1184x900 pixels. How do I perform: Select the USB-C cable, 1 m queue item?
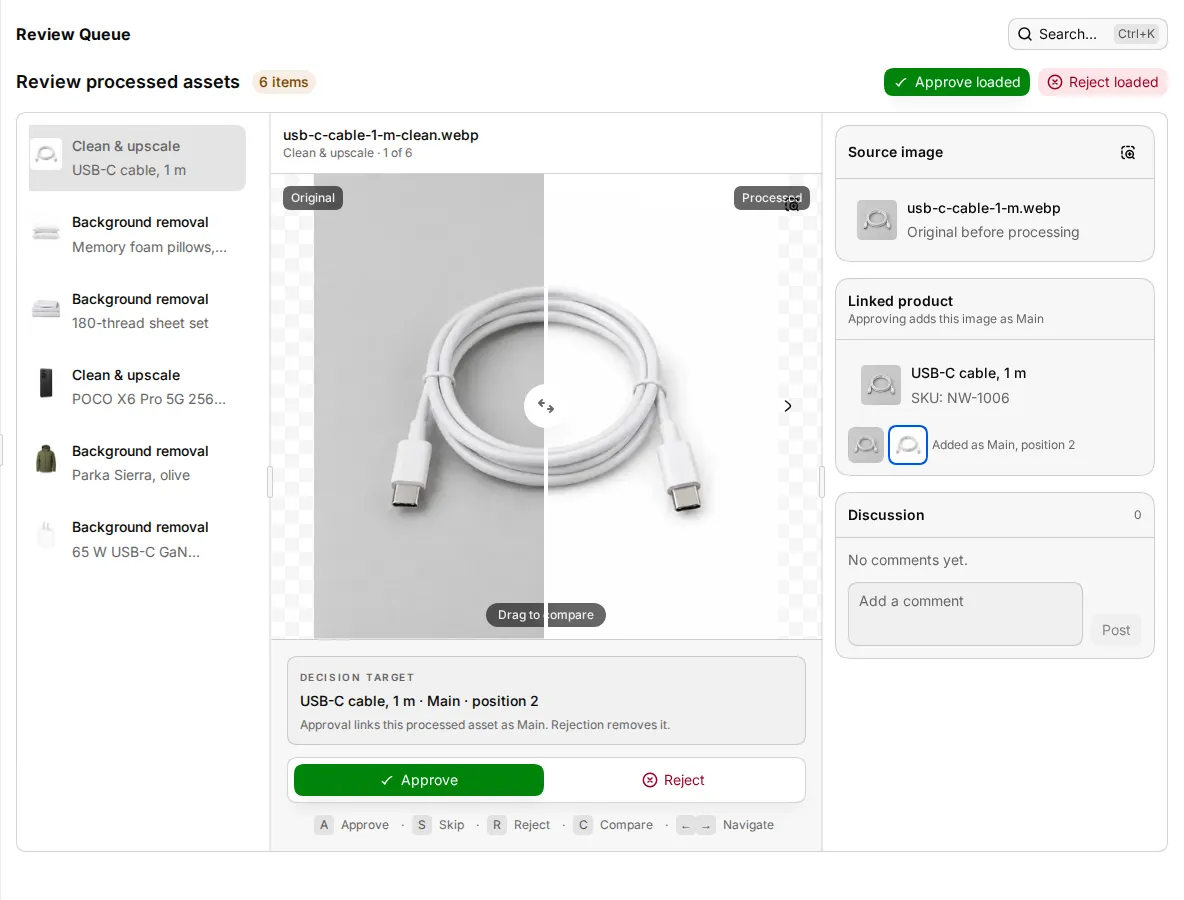click(x=137, y=158)
